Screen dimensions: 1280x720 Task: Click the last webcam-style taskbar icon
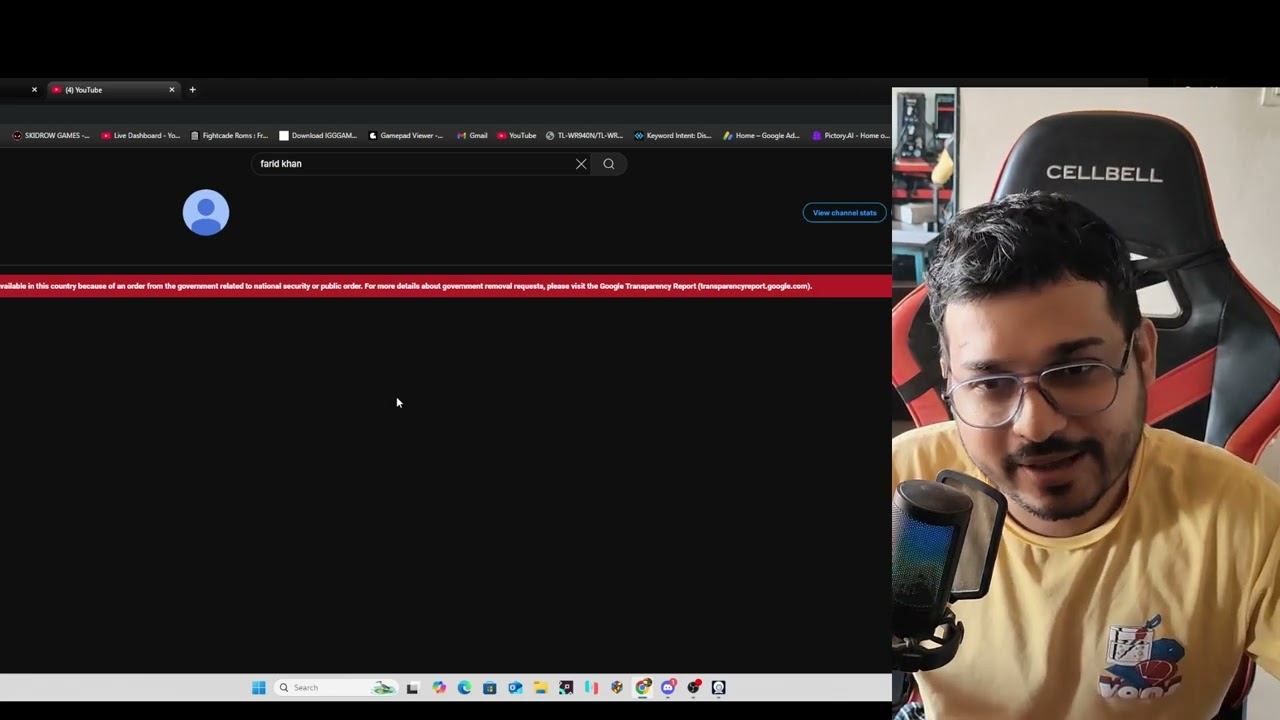tap(718, 687)
